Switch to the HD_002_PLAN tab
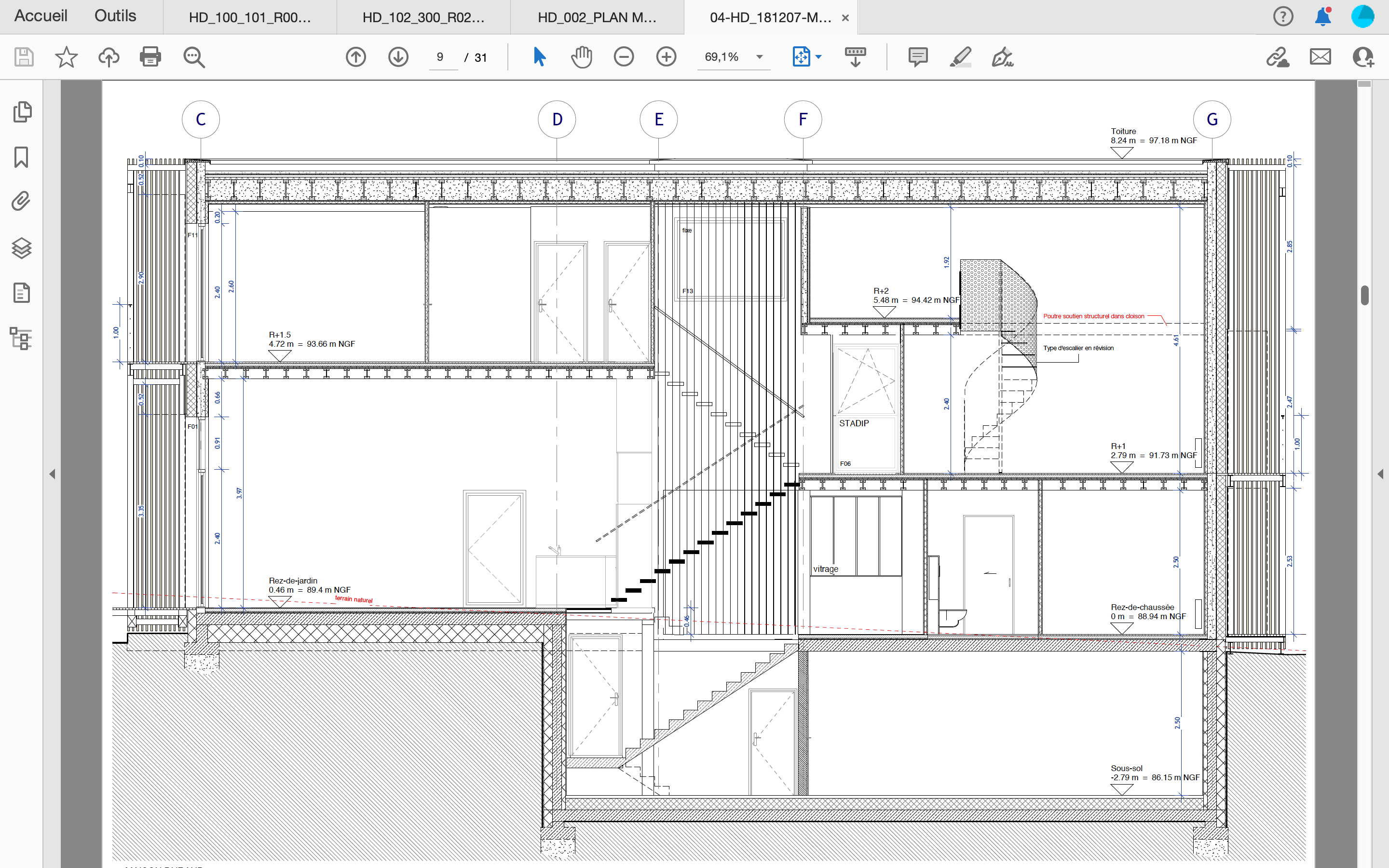Screen dimensions: 1389x868 [596, 17]
